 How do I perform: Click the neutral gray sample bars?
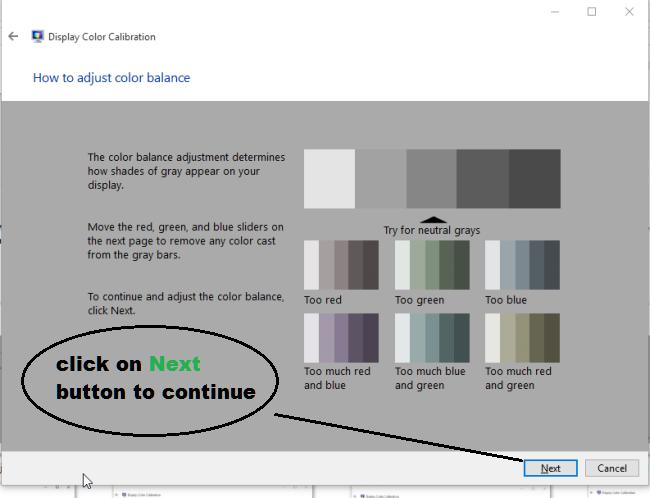[432, 179]
